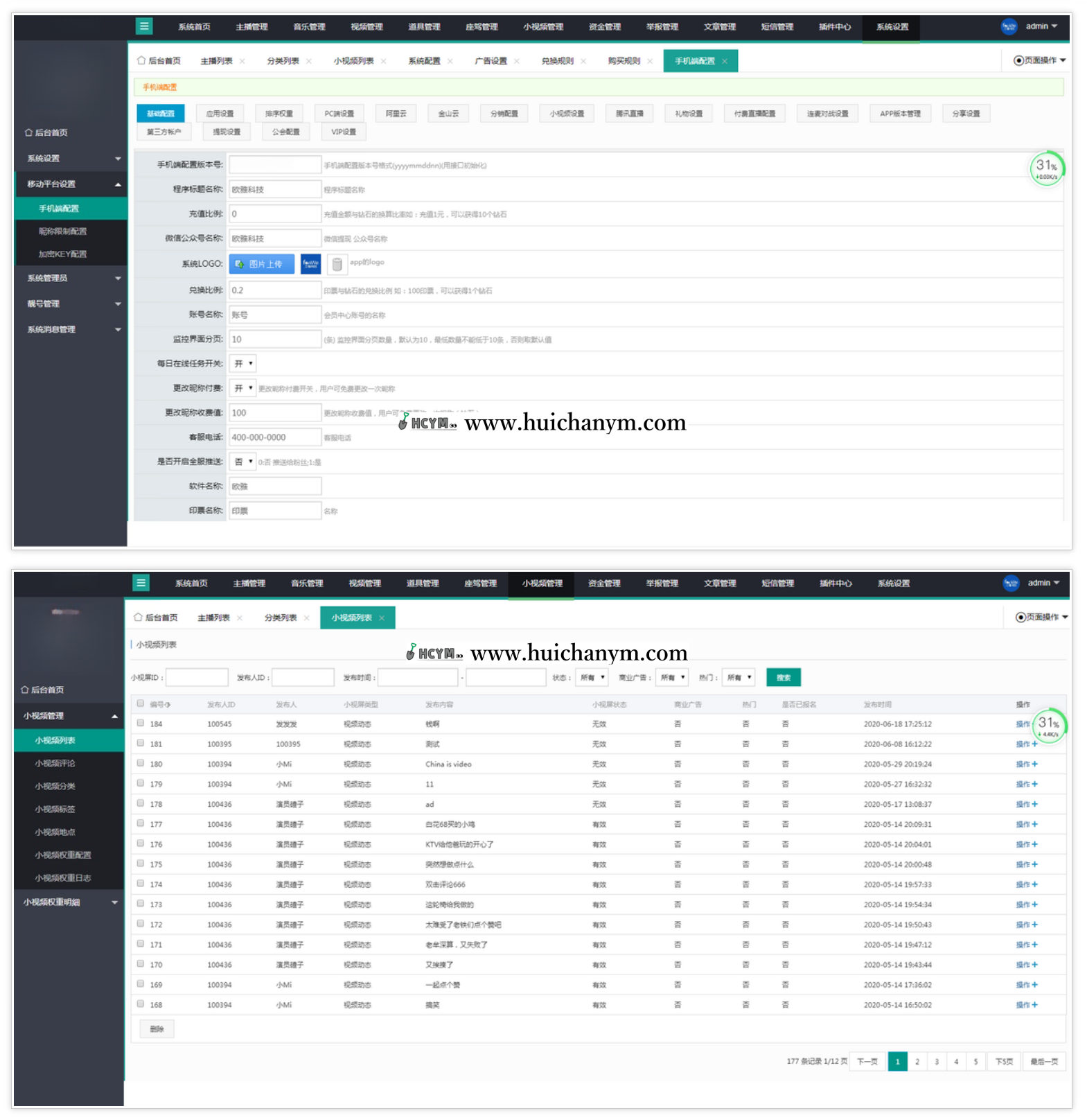Click the blue 图片上传 upload button
This screenshot has width=1087, height=1120.
pos(261,264)
